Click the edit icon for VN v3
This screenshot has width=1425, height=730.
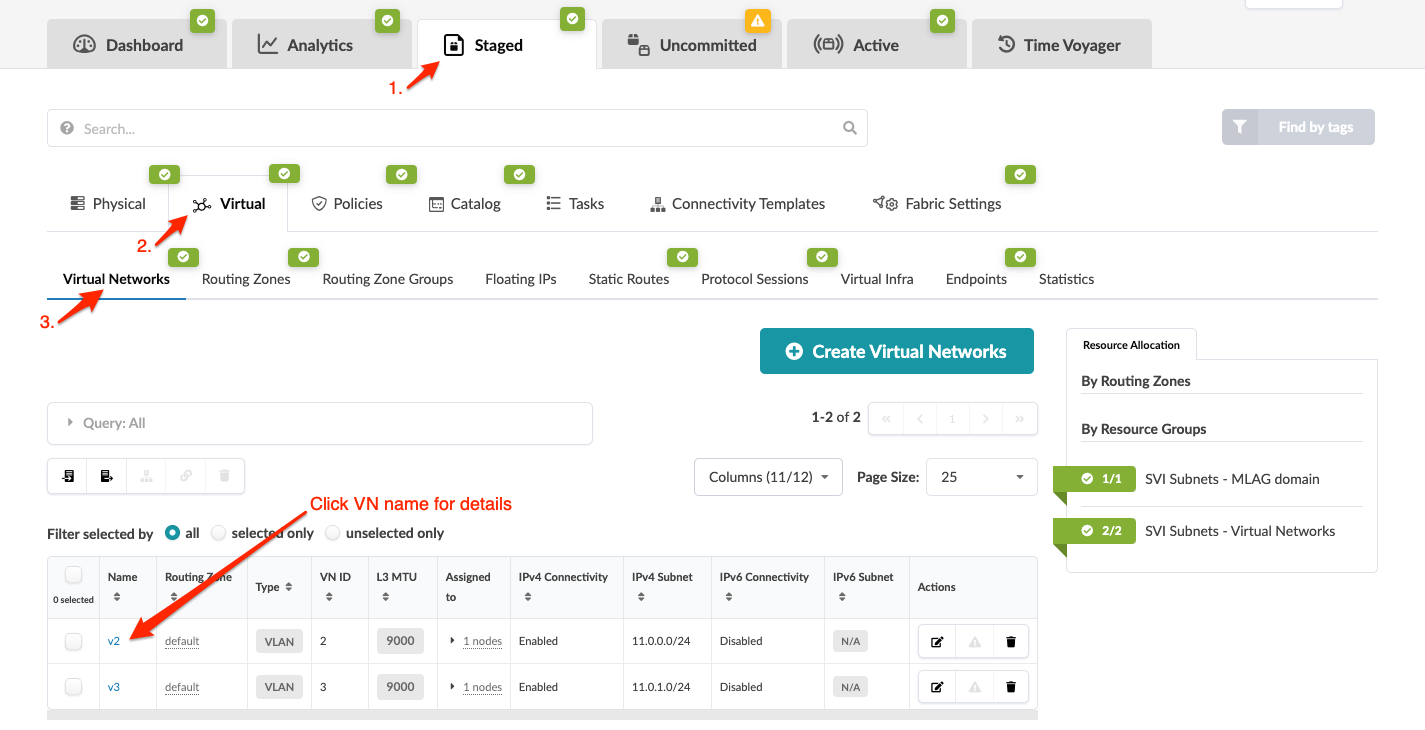[x=937, y=687]
